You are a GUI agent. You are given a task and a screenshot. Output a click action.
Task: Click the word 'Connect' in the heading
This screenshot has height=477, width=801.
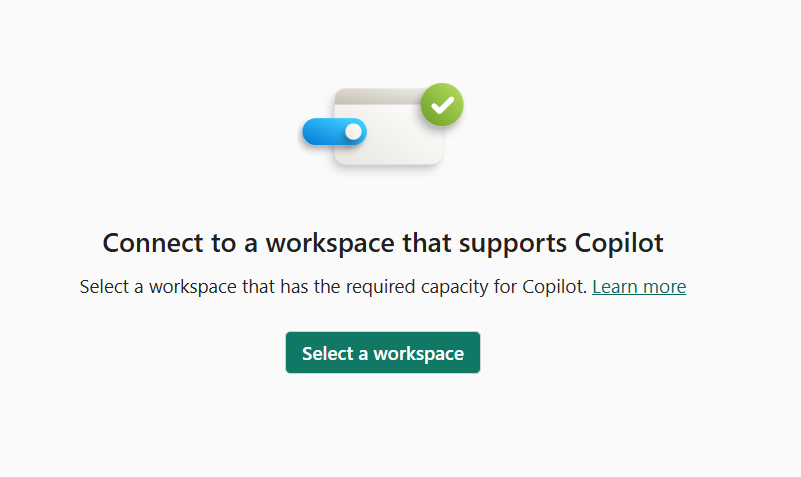(x=150, y=243)
